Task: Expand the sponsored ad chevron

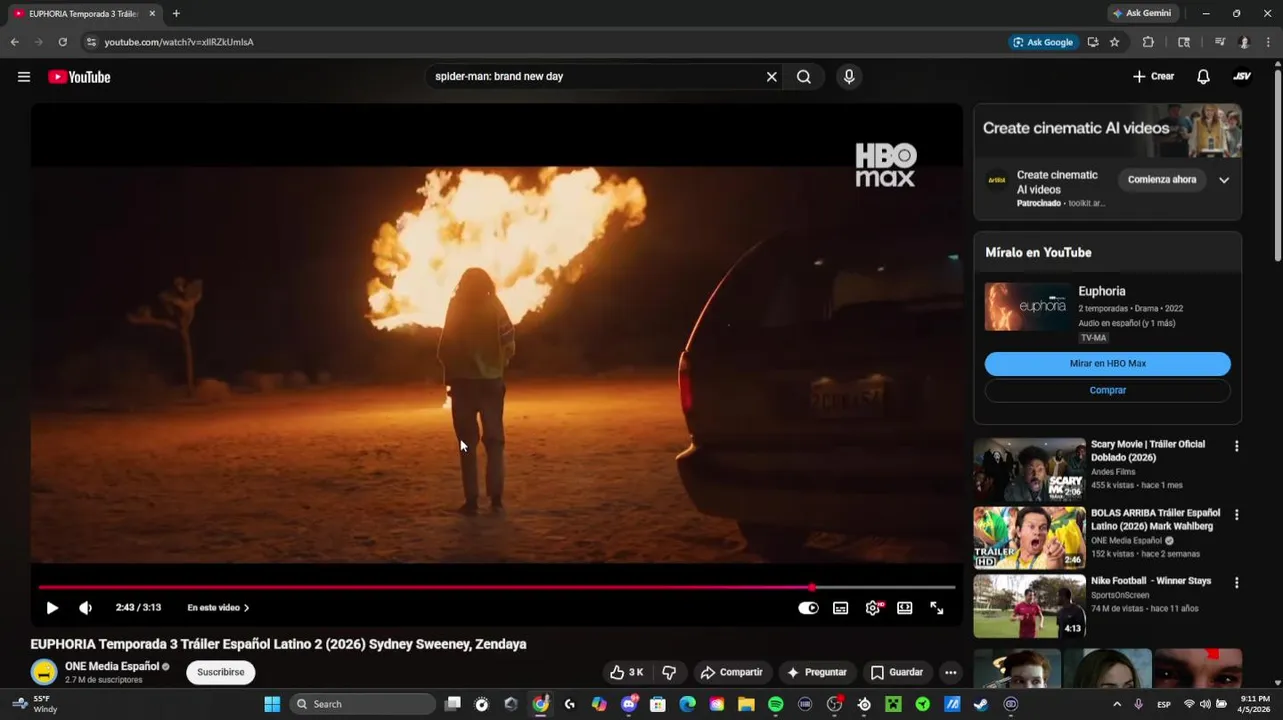Action: tap(1224, 180)
